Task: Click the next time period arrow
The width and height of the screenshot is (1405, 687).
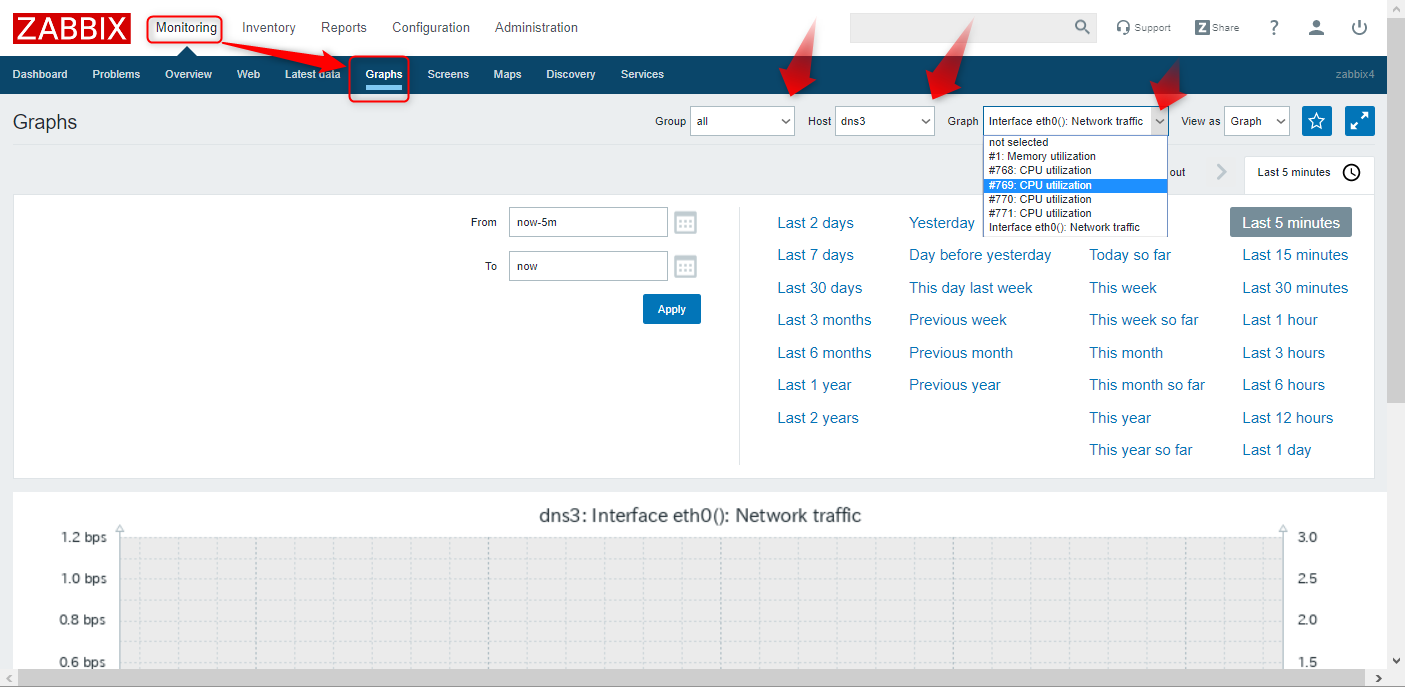Action: [x=1221, y=172]
